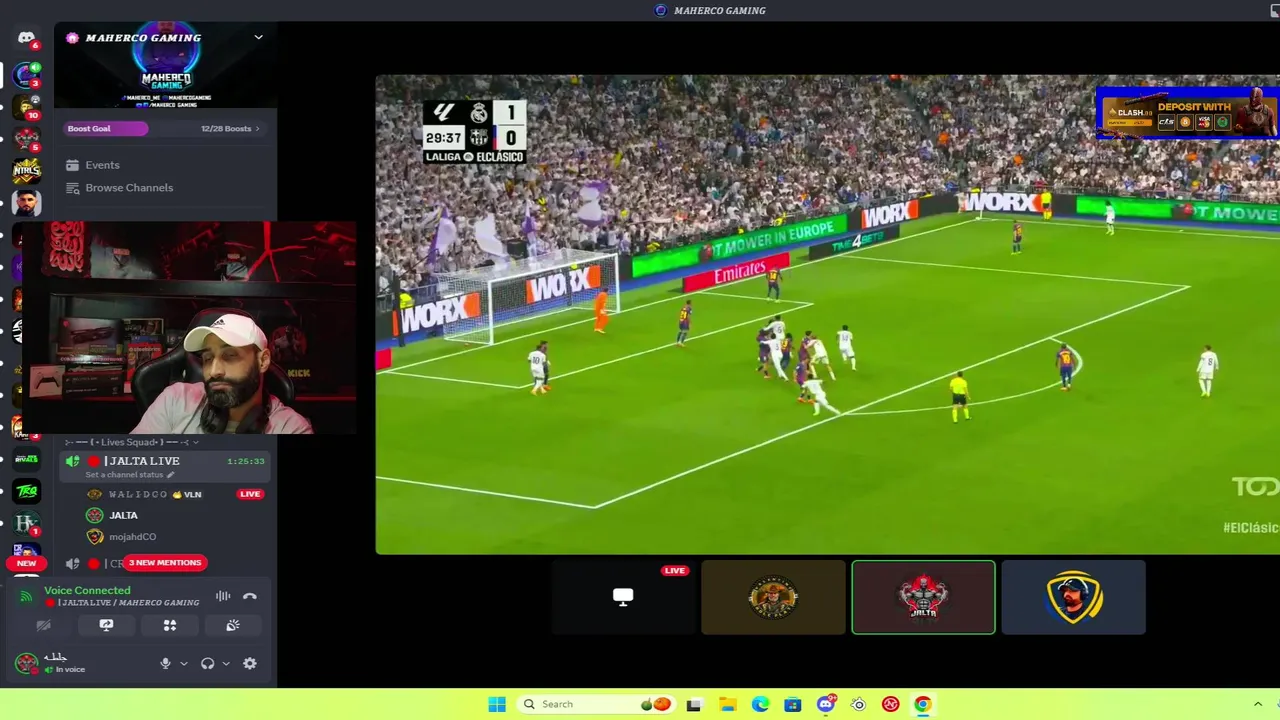Show hidden system tray icons chevron
This screenshot has width=1280, height=720.
1257,704
